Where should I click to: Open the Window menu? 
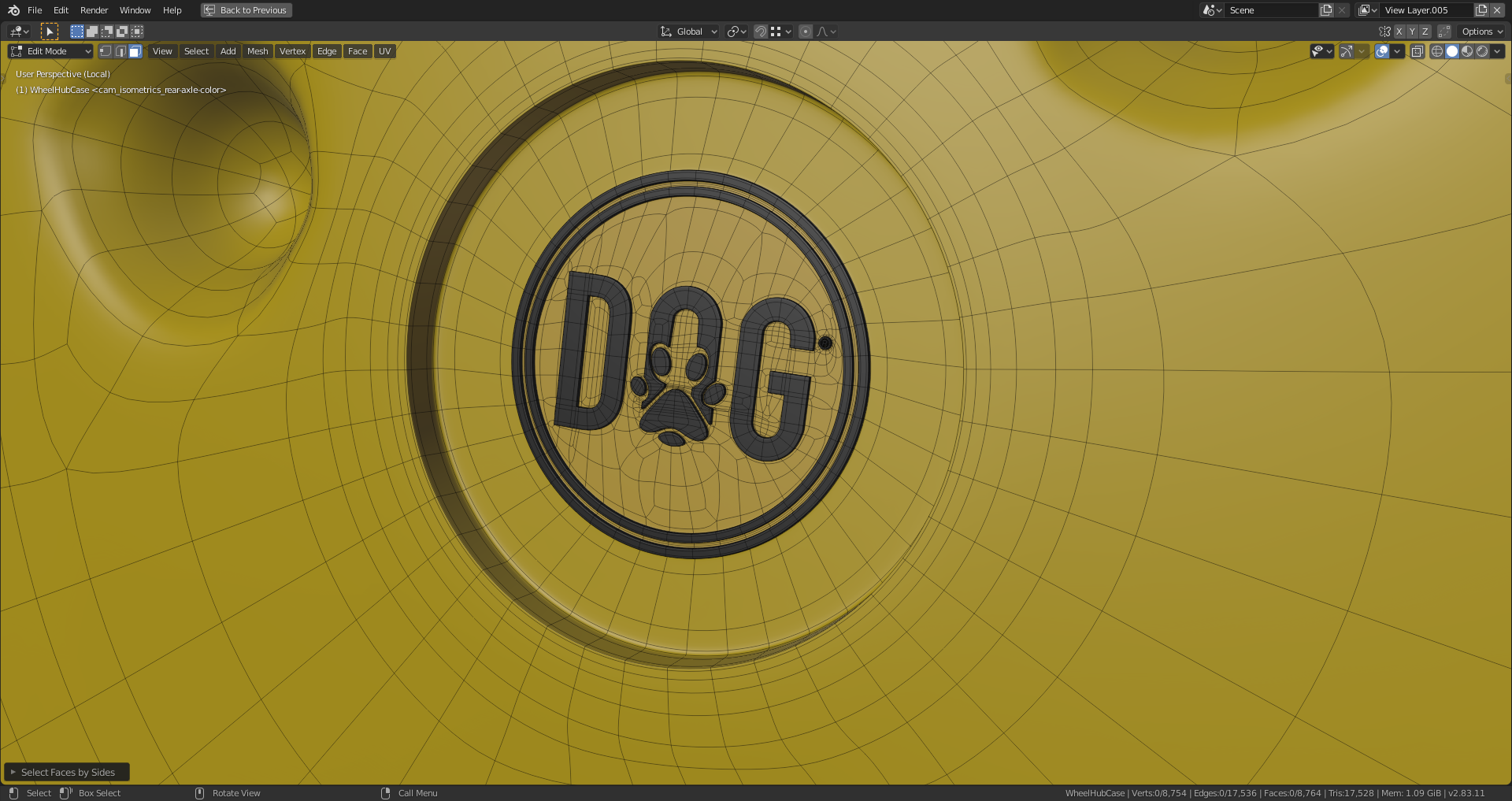pos(135,10)
